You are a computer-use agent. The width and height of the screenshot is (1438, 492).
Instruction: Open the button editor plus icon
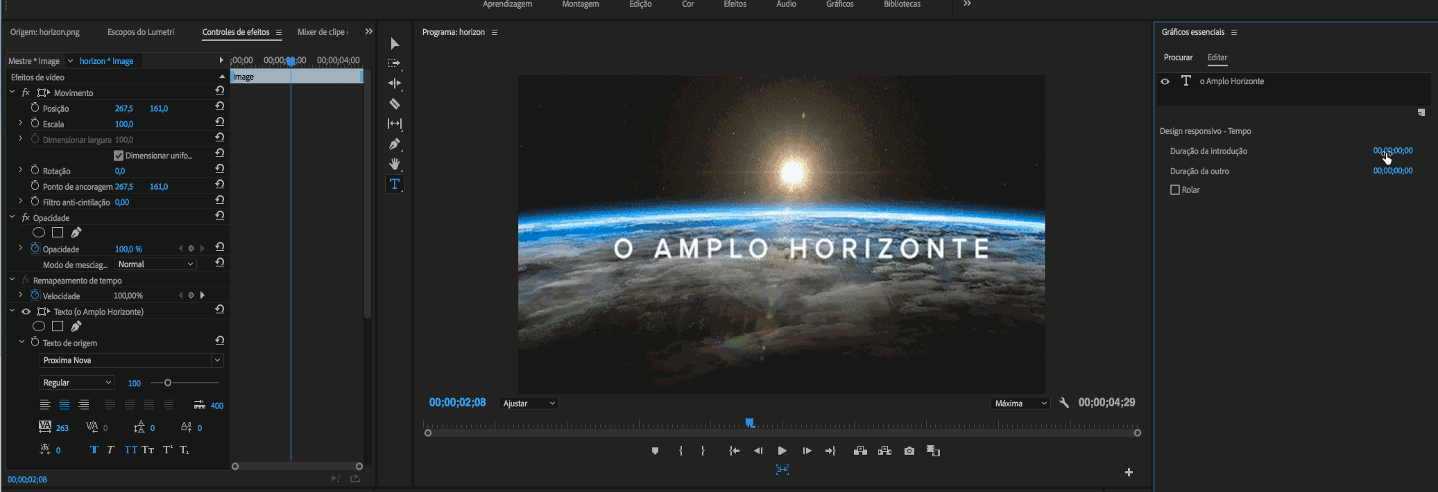[x=1129, y=472]
